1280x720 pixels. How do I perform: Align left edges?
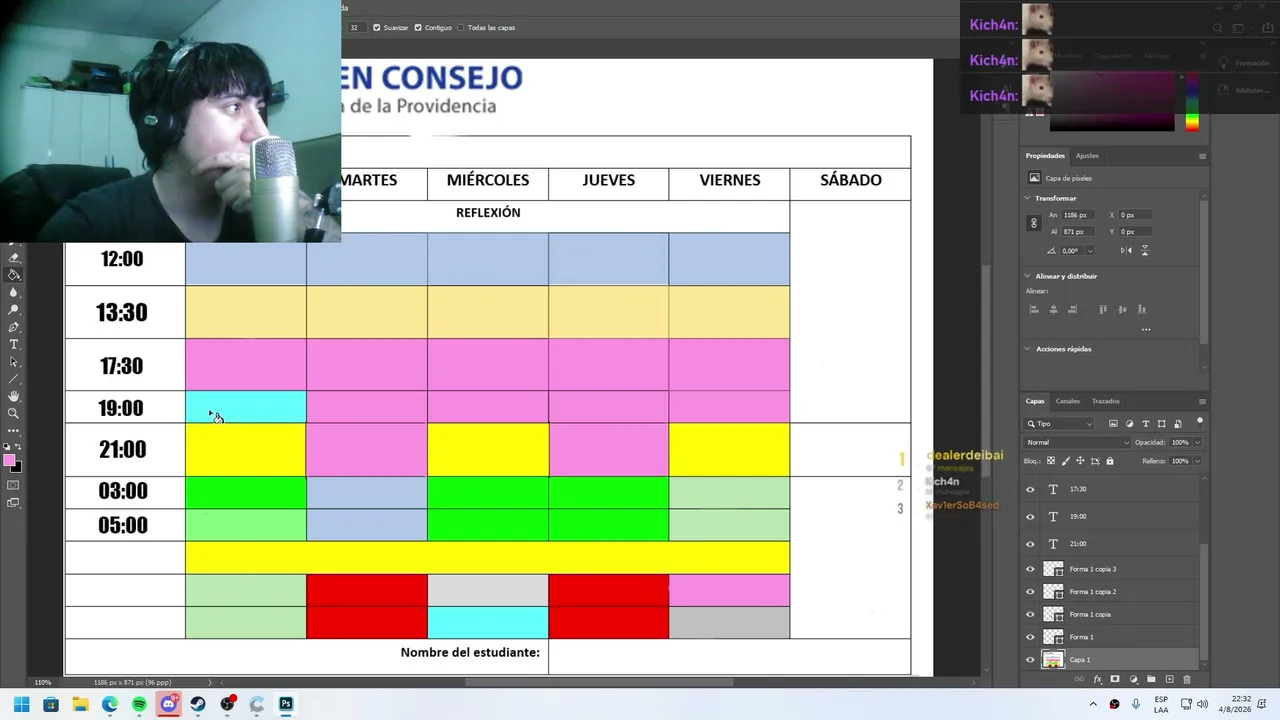click(1034, 310)
